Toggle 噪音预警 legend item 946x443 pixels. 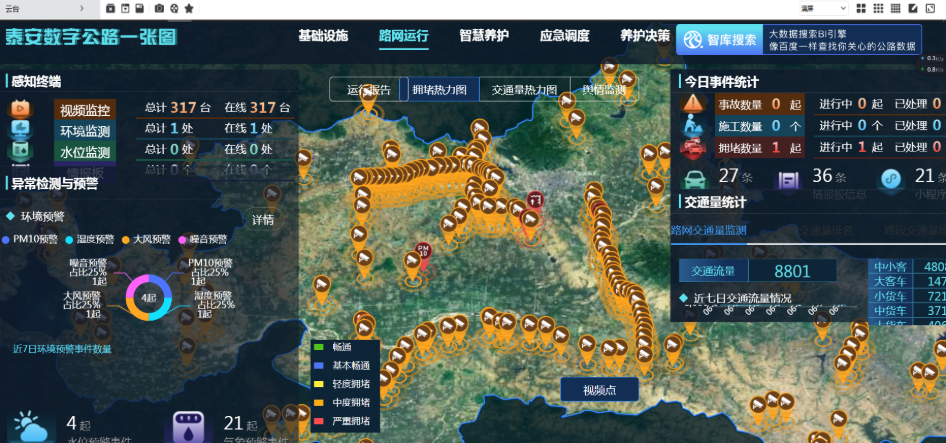pyautogui.click(x=203, y=240)
